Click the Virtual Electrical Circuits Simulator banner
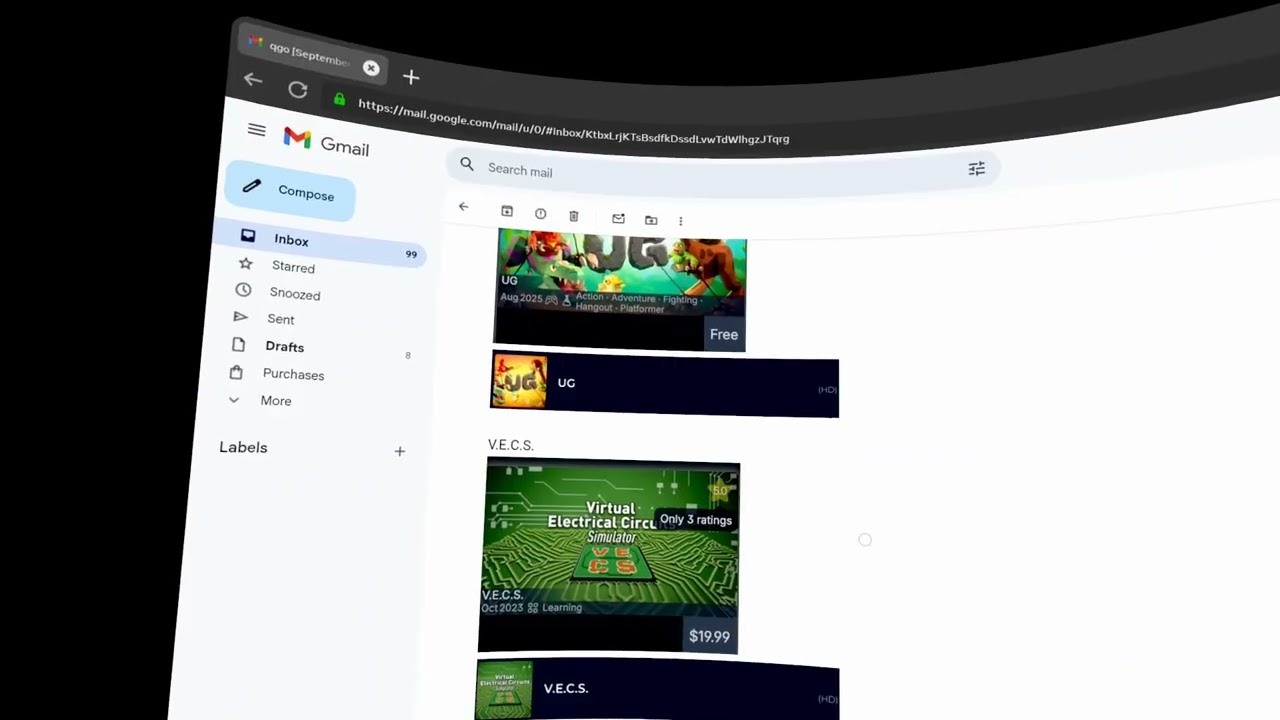Screen dimensions: 1280x720 (x=609, y=556)
